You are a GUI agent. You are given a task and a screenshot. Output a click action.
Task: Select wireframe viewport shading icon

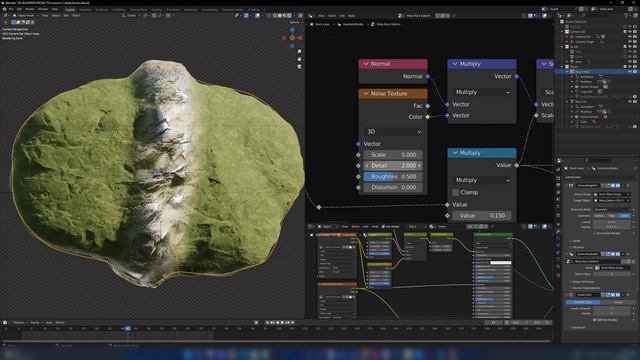point(275,16)
